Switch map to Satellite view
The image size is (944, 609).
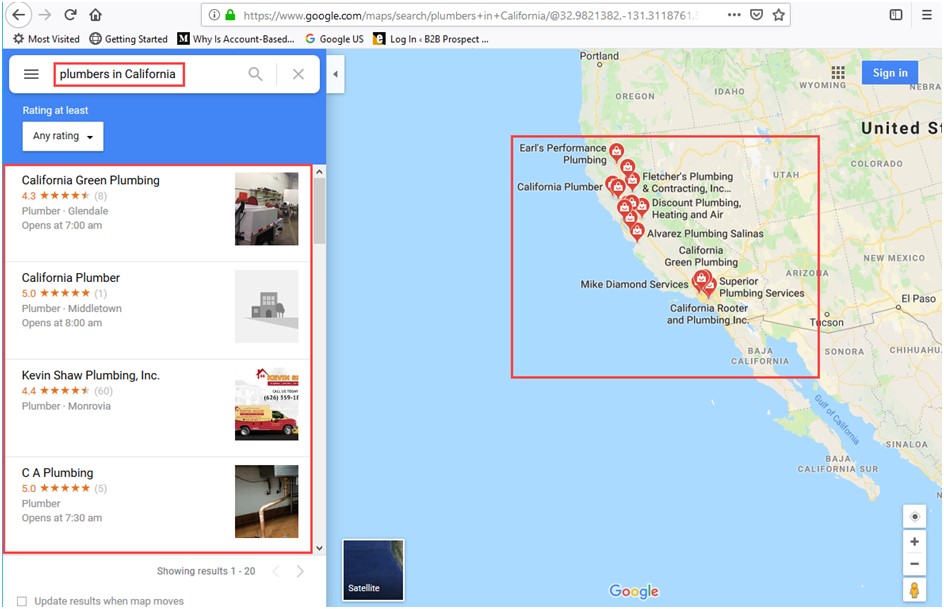pos(373,570)
